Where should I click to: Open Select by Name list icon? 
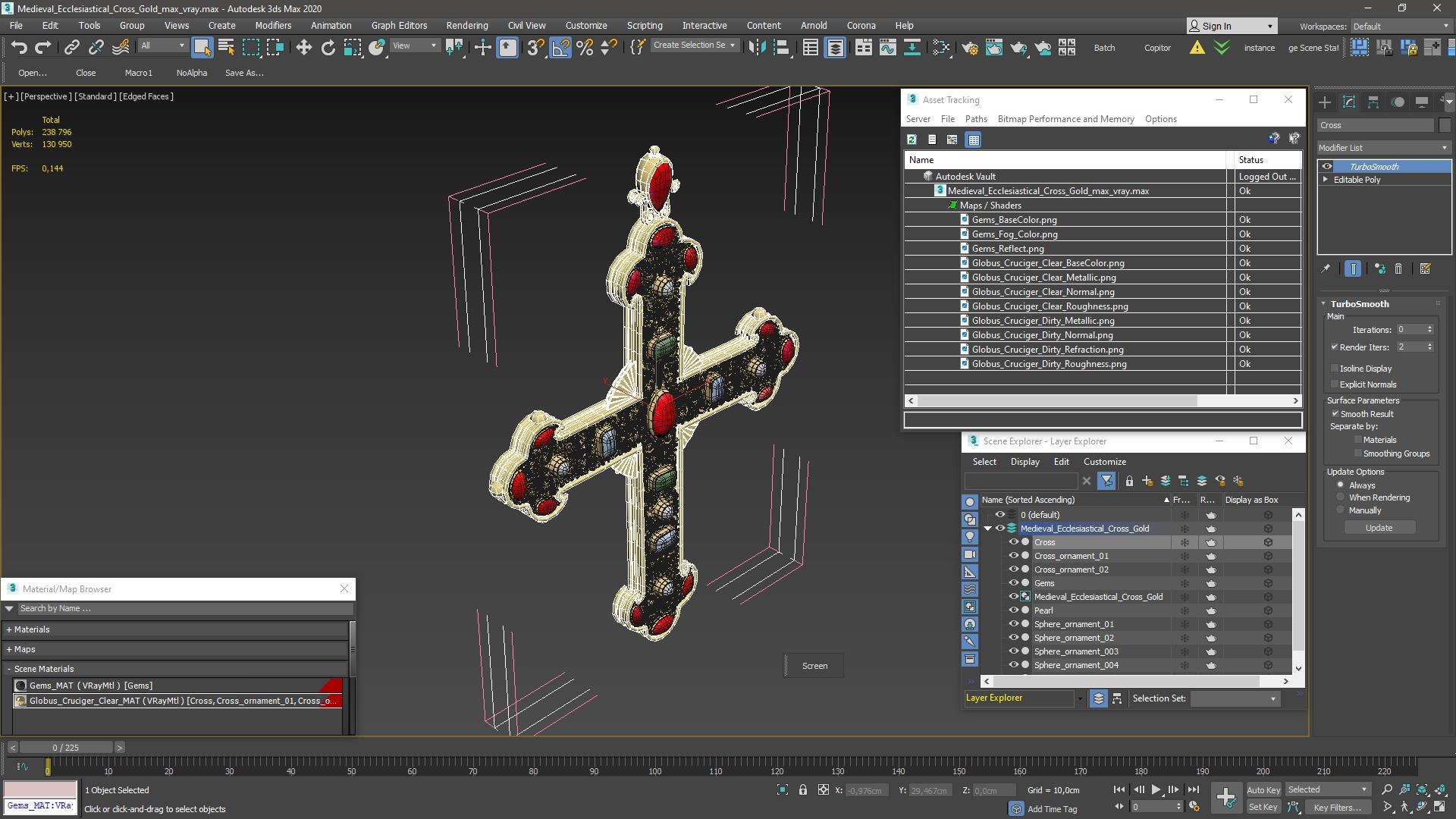226,47
